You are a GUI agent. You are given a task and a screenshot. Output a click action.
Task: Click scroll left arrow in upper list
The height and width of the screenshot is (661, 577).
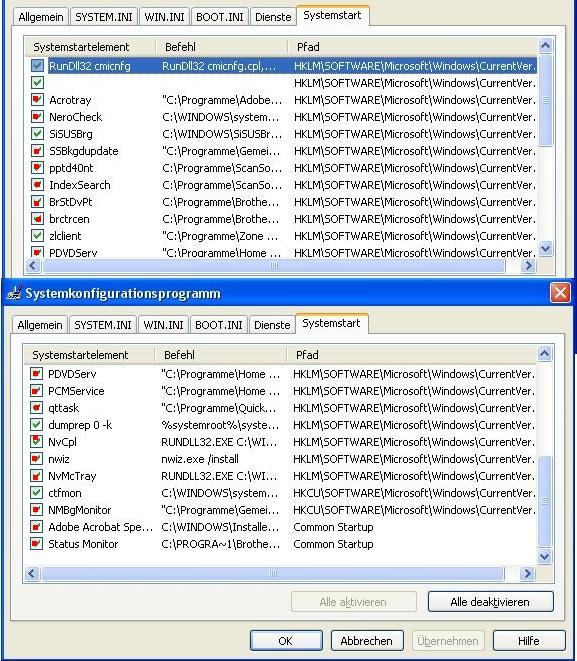[33, 266]
